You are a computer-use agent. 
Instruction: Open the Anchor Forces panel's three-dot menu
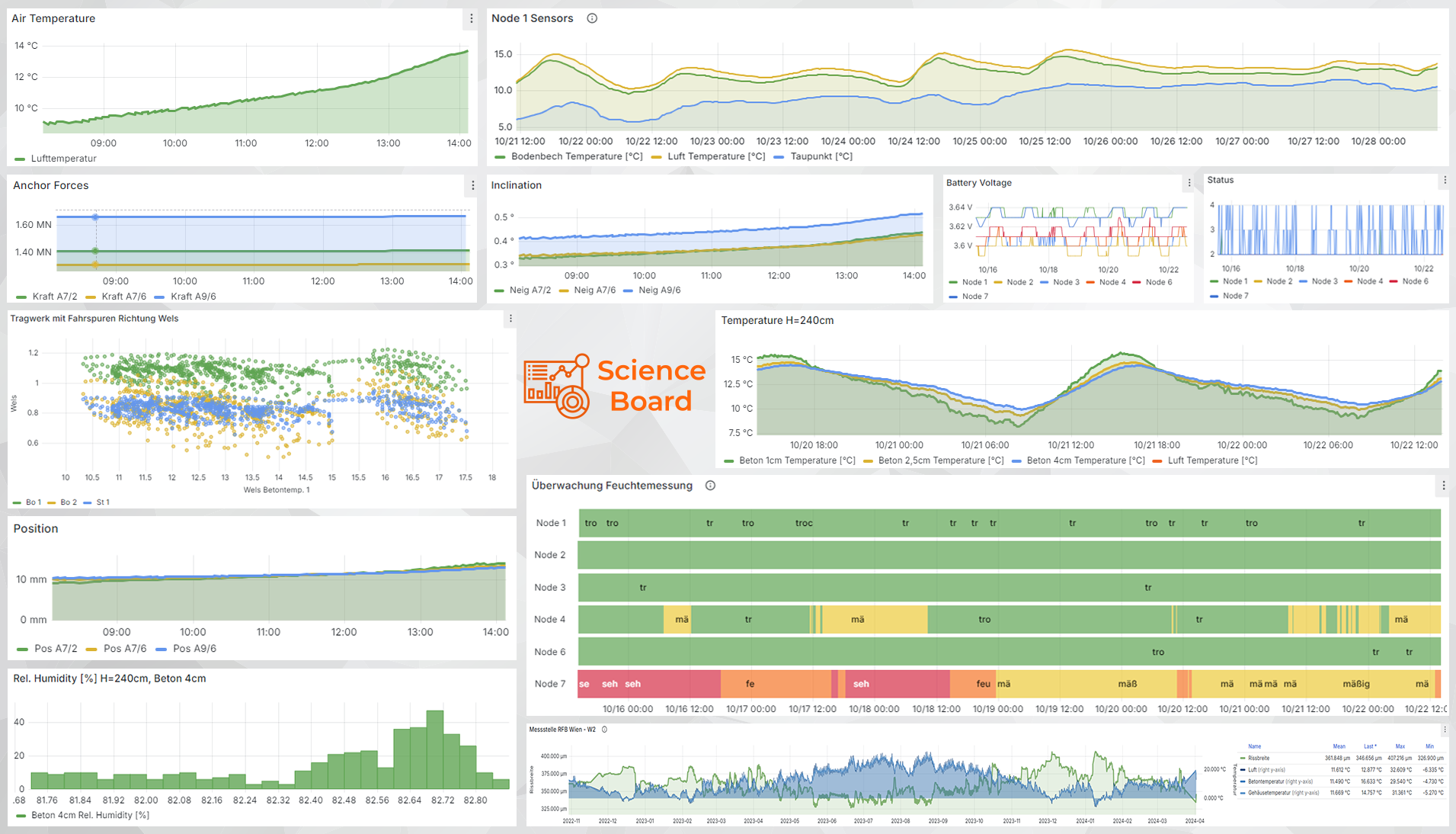[473, 185]
